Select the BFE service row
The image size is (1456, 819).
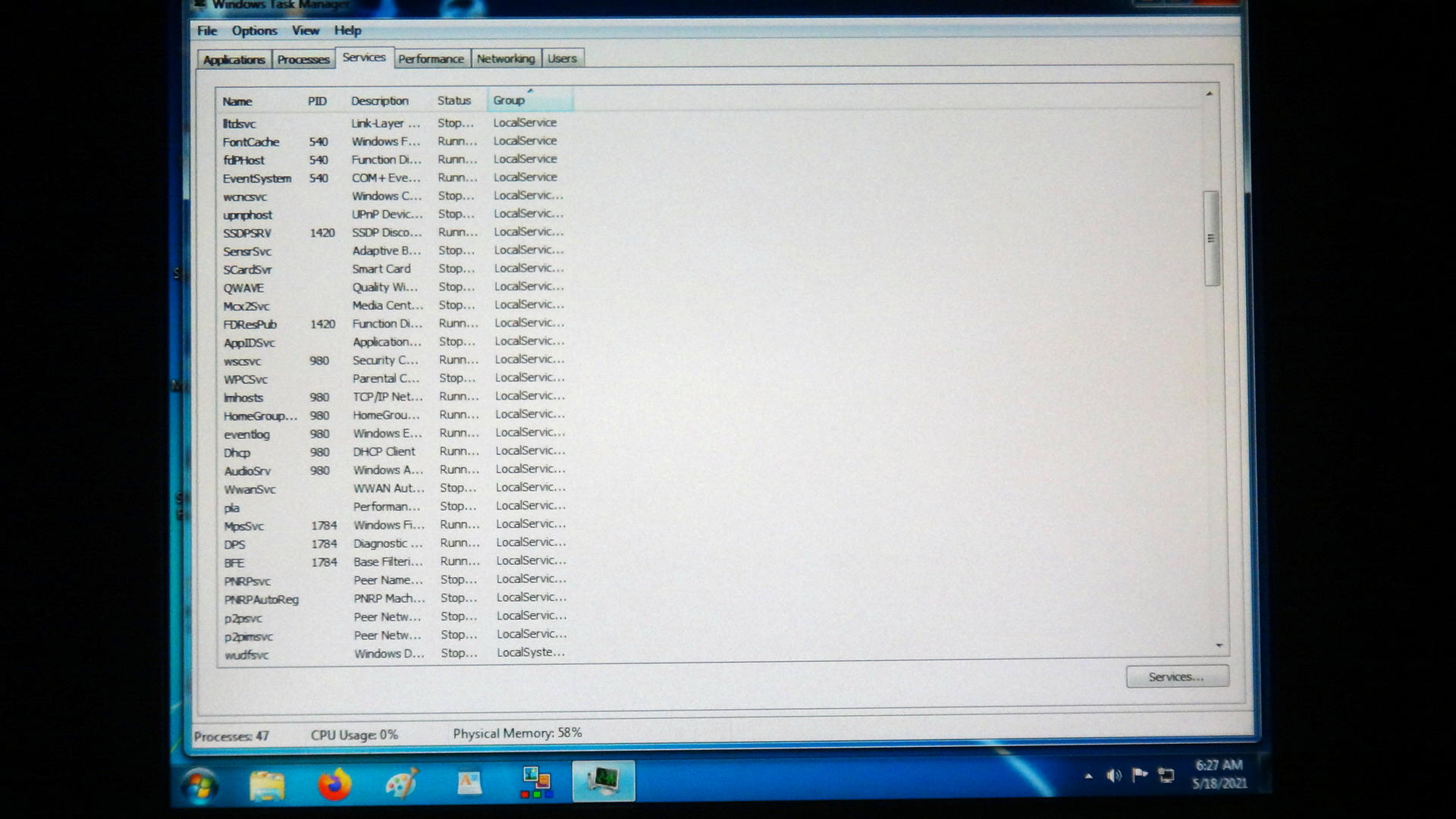pyautogui.click(x=394, y=562)
